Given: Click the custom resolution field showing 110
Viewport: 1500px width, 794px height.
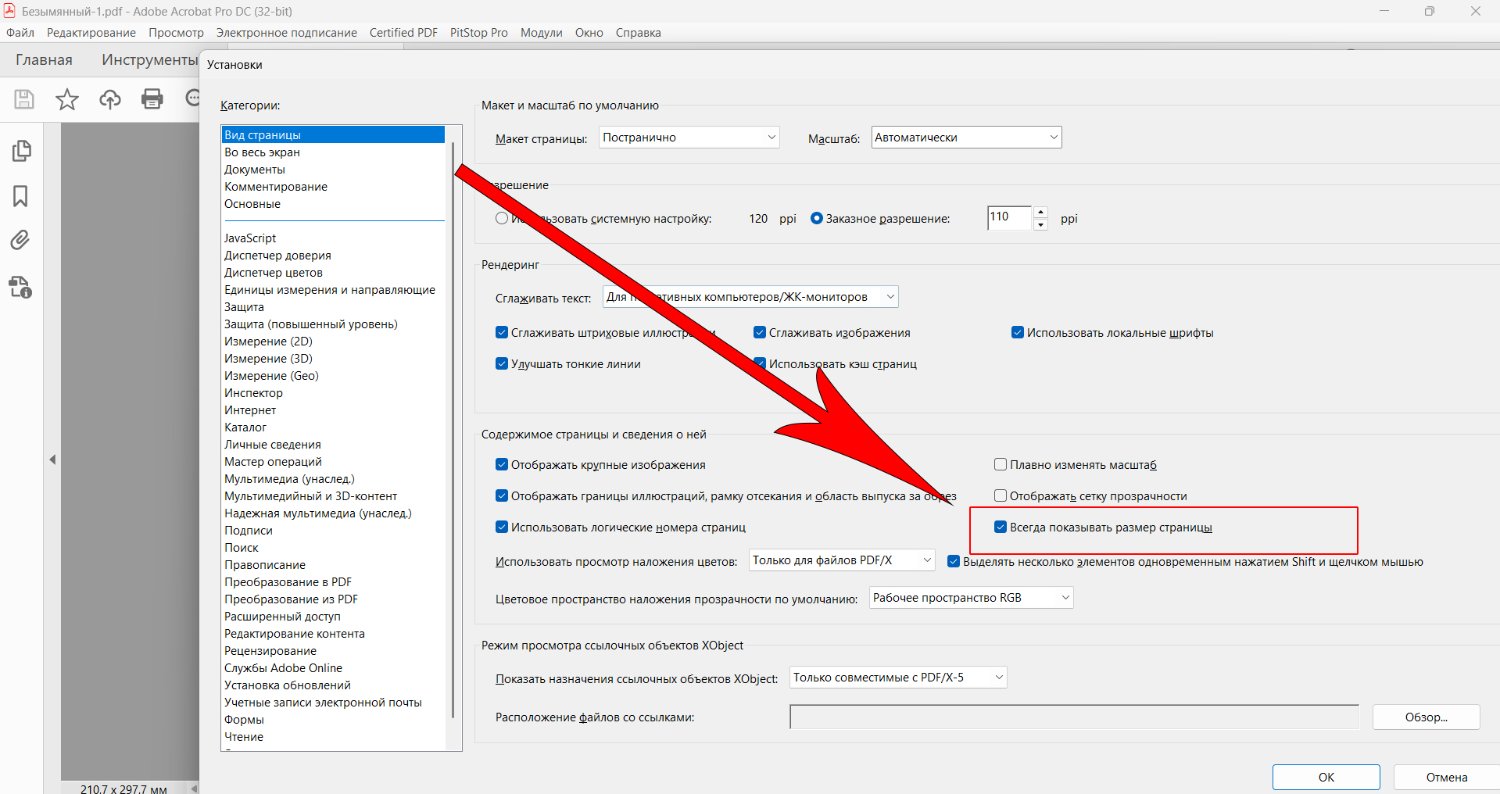Looking at the screenshot, I should tap(1010, 218).
